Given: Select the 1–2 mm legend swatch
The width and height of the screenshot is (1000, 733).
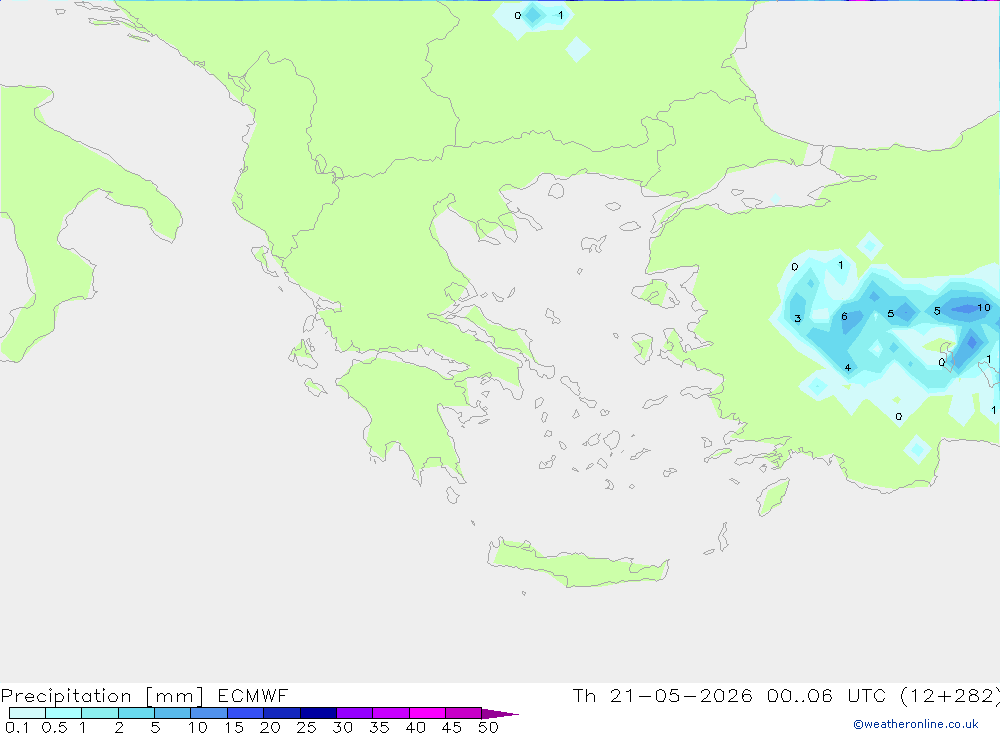Looking at the screenshot, I should point(100,713).
